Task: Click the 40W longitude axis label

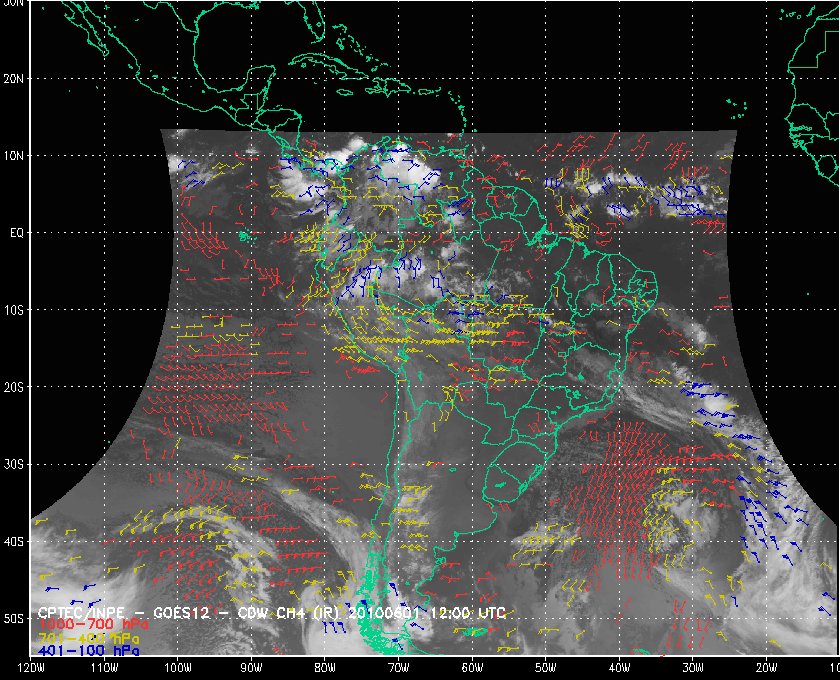Action: [x=619, y=668]
